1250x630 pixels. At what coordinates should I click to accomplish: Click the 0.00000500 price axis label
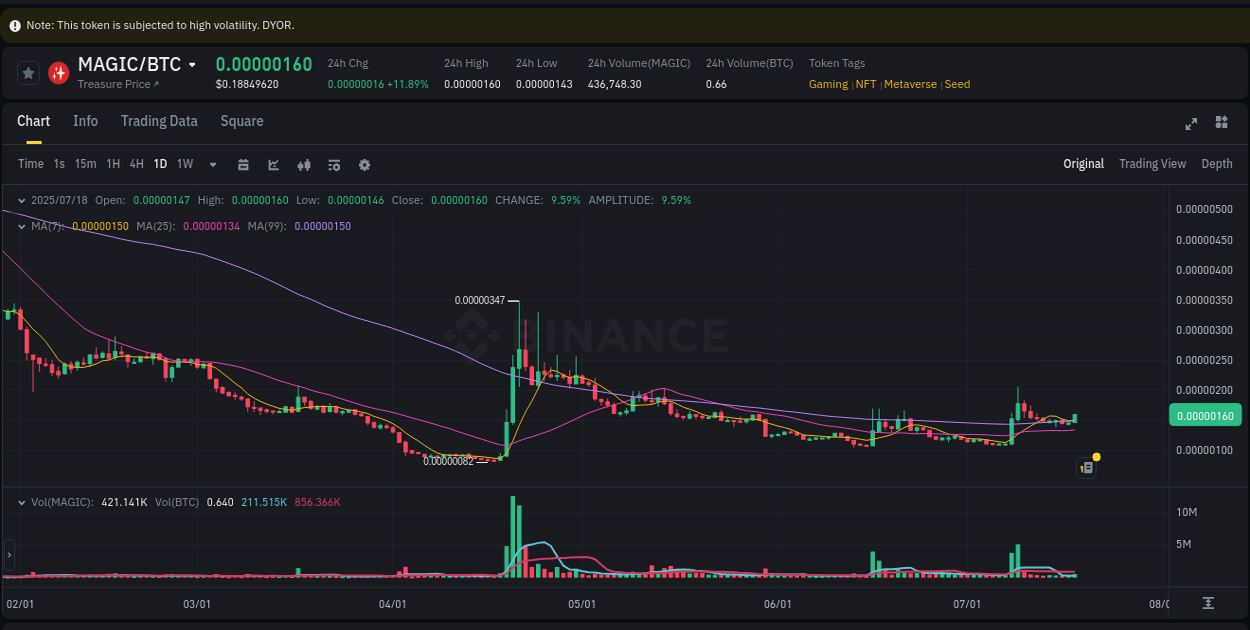pyautogui.click(x=1204, y=209)
